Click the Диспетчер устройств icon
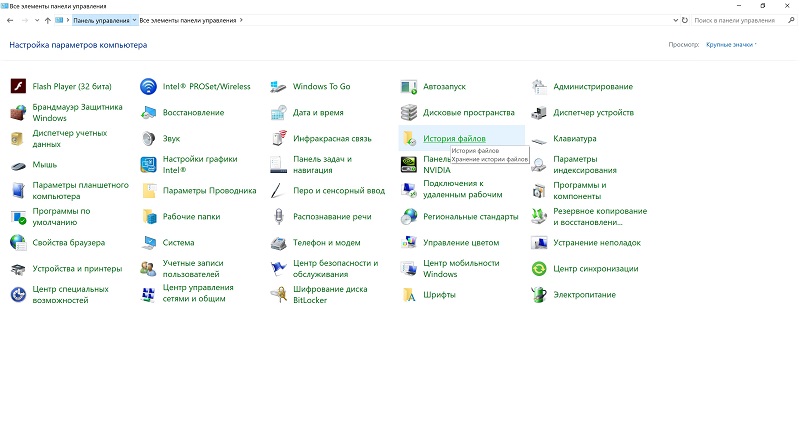This screenshot has height=425, width=800. click(x=539, y=112)
